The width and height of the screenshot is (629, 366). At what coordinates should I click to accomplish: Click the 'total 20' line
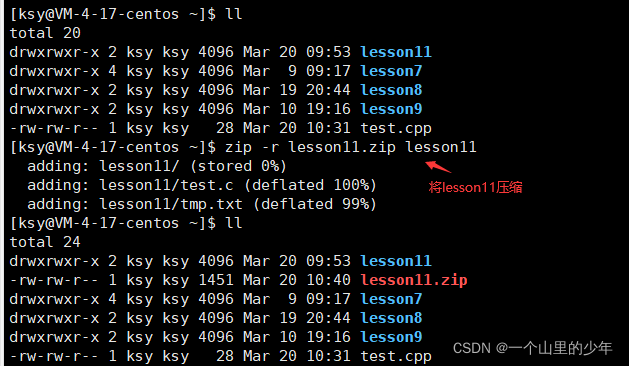45,33
